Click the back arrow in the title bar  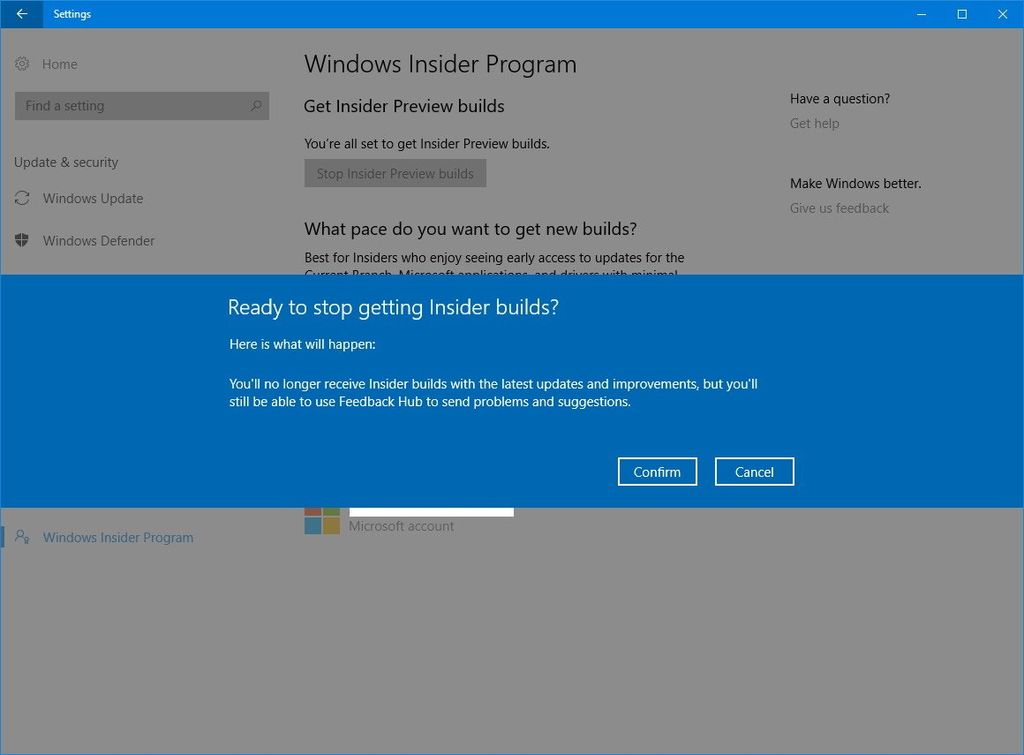point(20,14)
